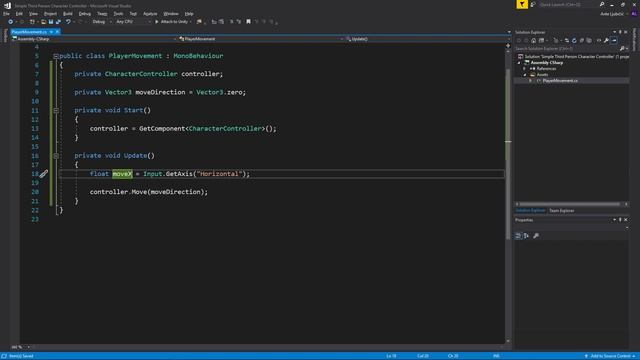Click the Show All Files icon in Solution Explorer

[589, 40]
